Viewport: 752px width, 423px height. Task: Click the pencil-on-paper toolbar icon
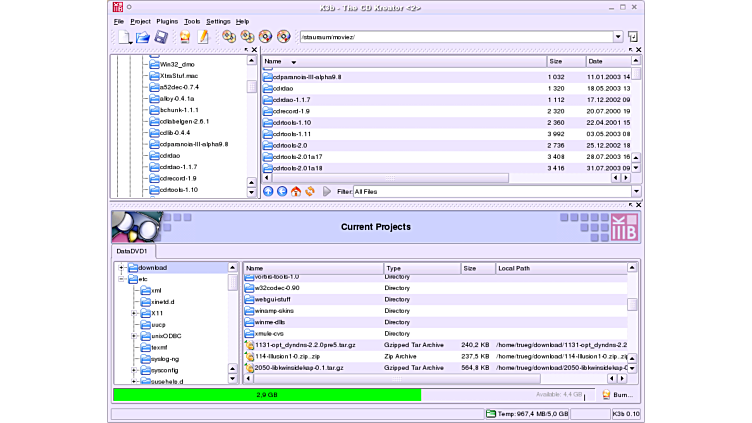point(203,36)
